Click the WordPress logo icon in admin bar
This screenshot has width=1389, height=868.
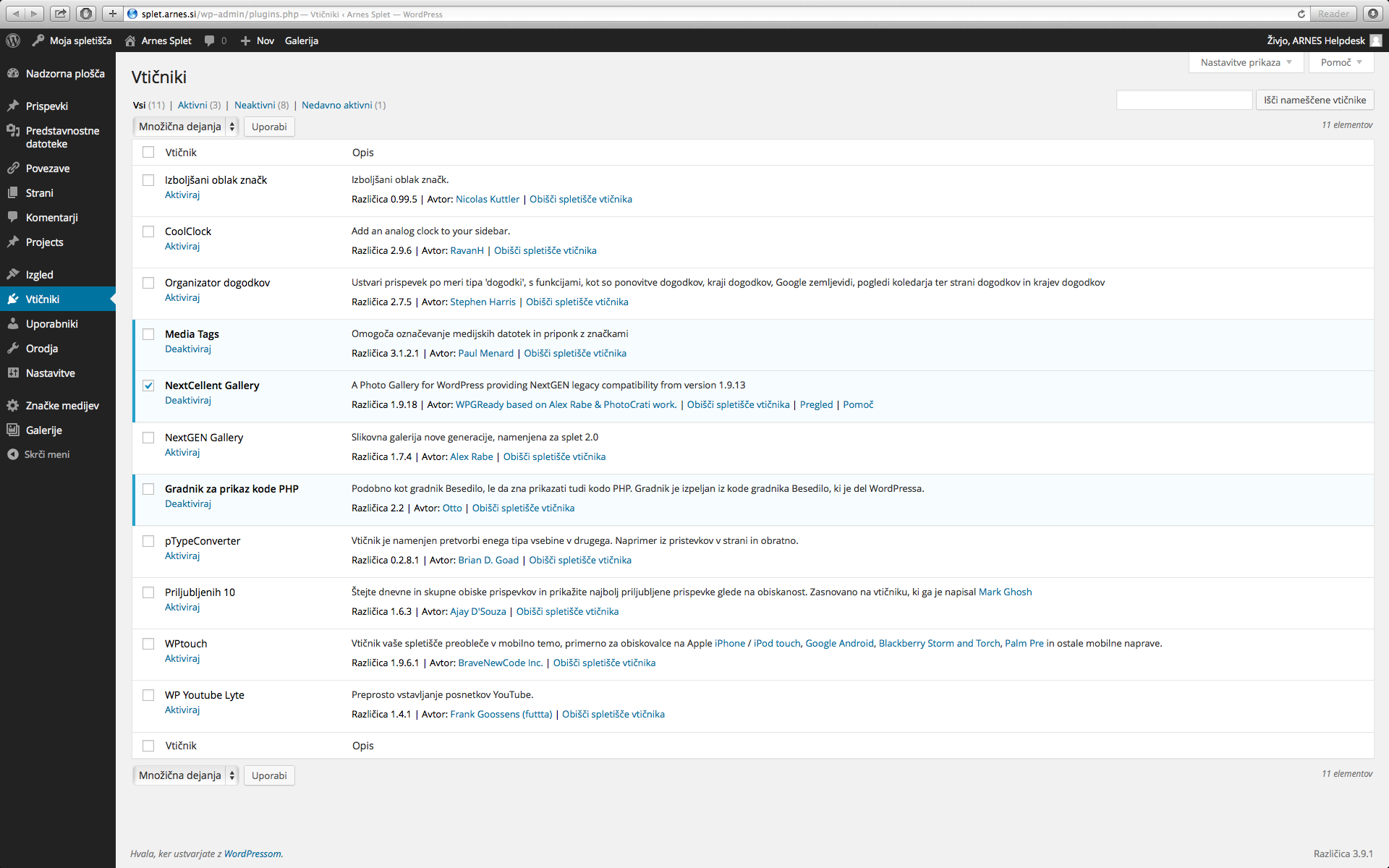(13, 41)
